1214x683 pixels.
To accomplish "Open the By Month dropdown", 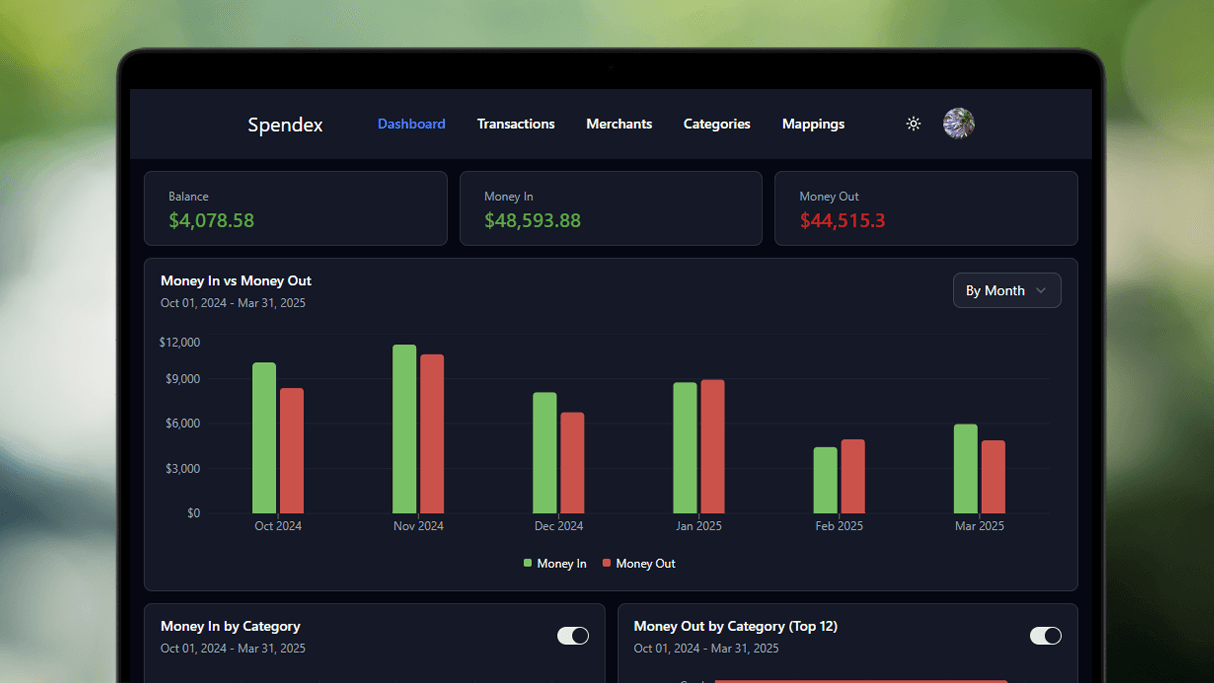I will 1007,290.
